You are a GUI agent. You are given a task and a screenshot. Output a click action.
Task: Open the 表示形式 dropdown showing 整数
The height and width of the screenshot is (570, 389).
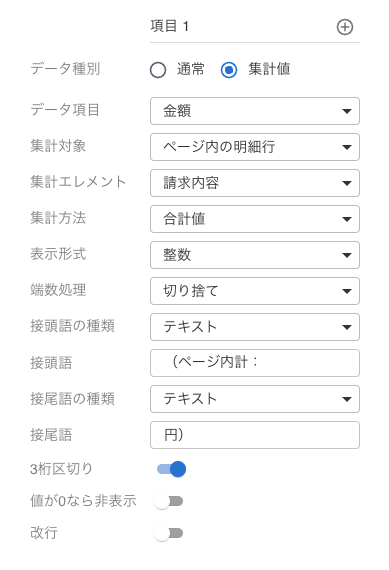255,255
